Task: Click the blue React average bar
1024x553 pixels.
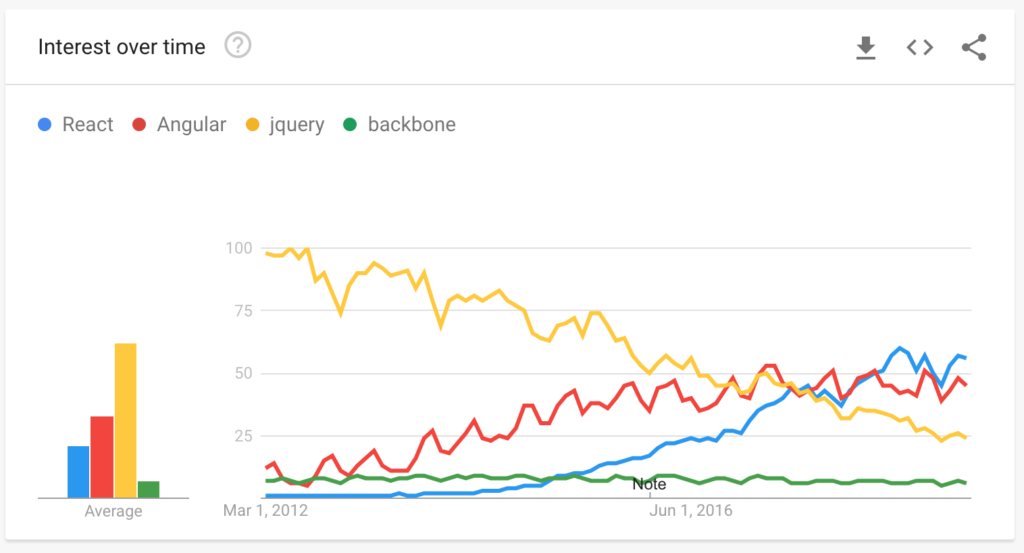Action: [x=78, y=472]
